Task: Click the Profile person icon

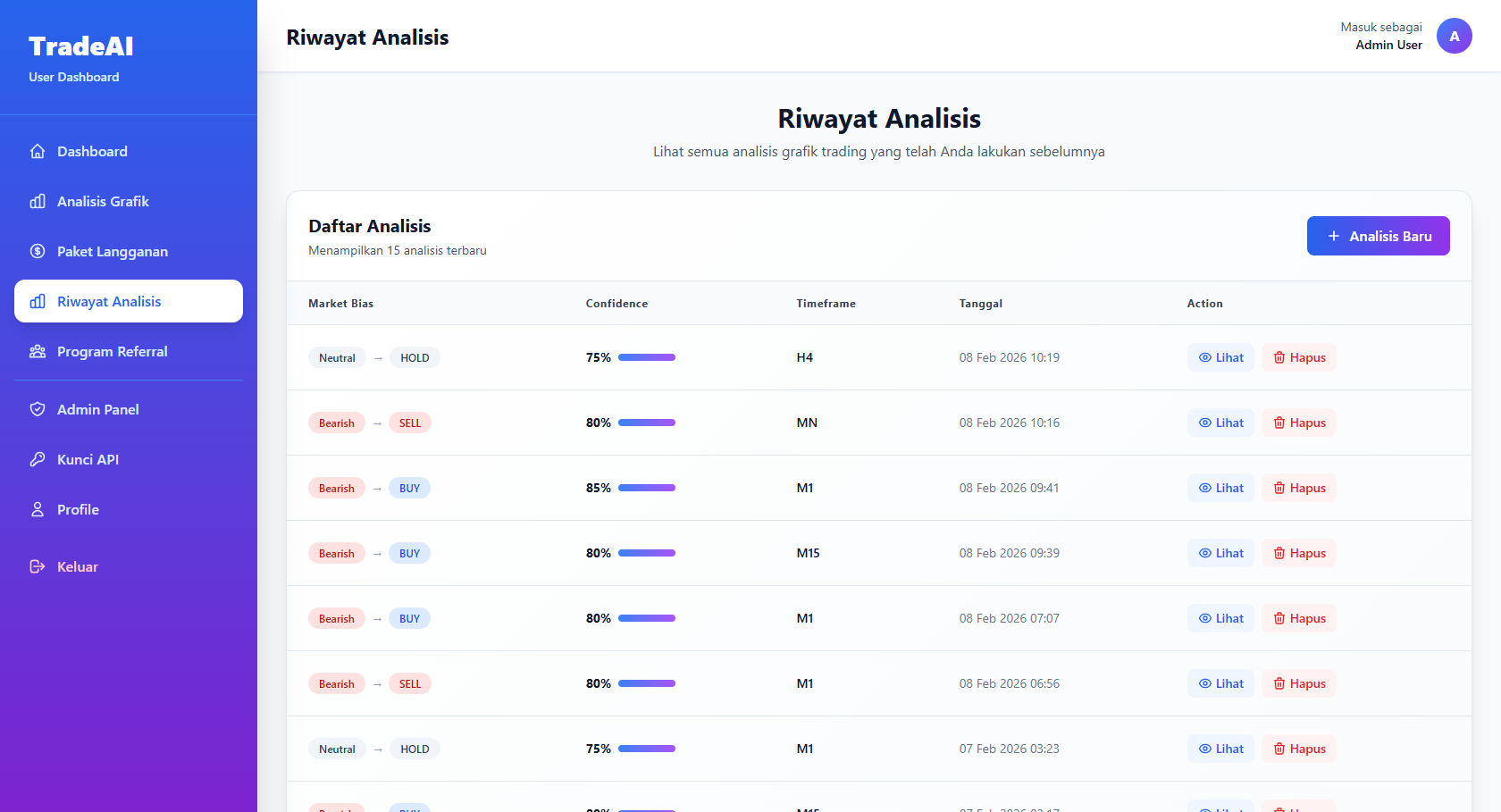Action: point(38,510)
